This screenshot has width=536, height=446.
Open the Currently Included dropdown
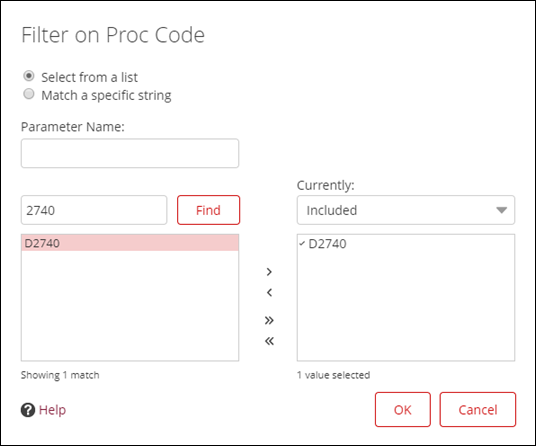(x=406, y=210)
